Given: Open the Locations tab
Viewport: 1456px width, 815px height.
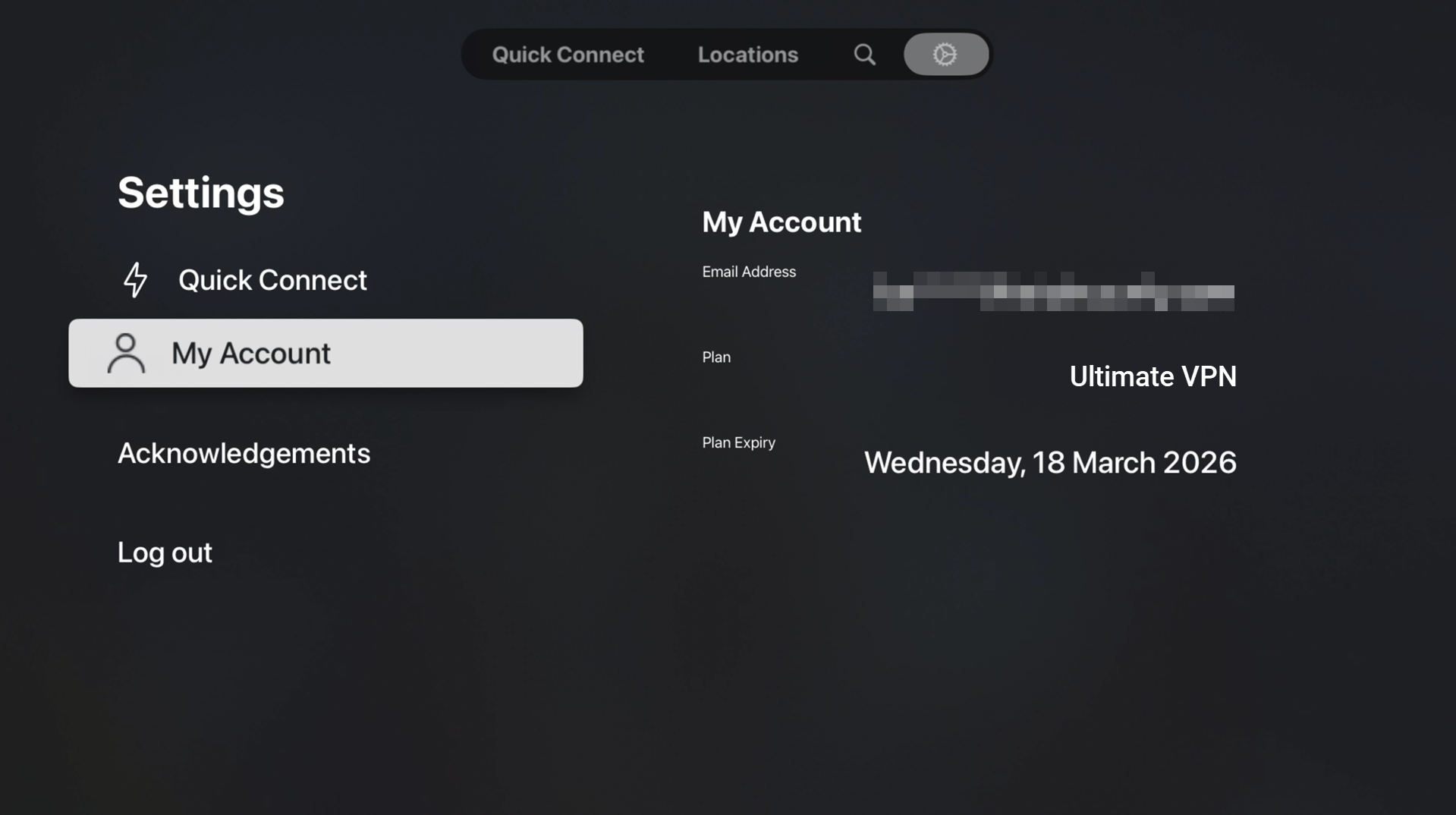Looking at the screenshot, I should [747, 55].
